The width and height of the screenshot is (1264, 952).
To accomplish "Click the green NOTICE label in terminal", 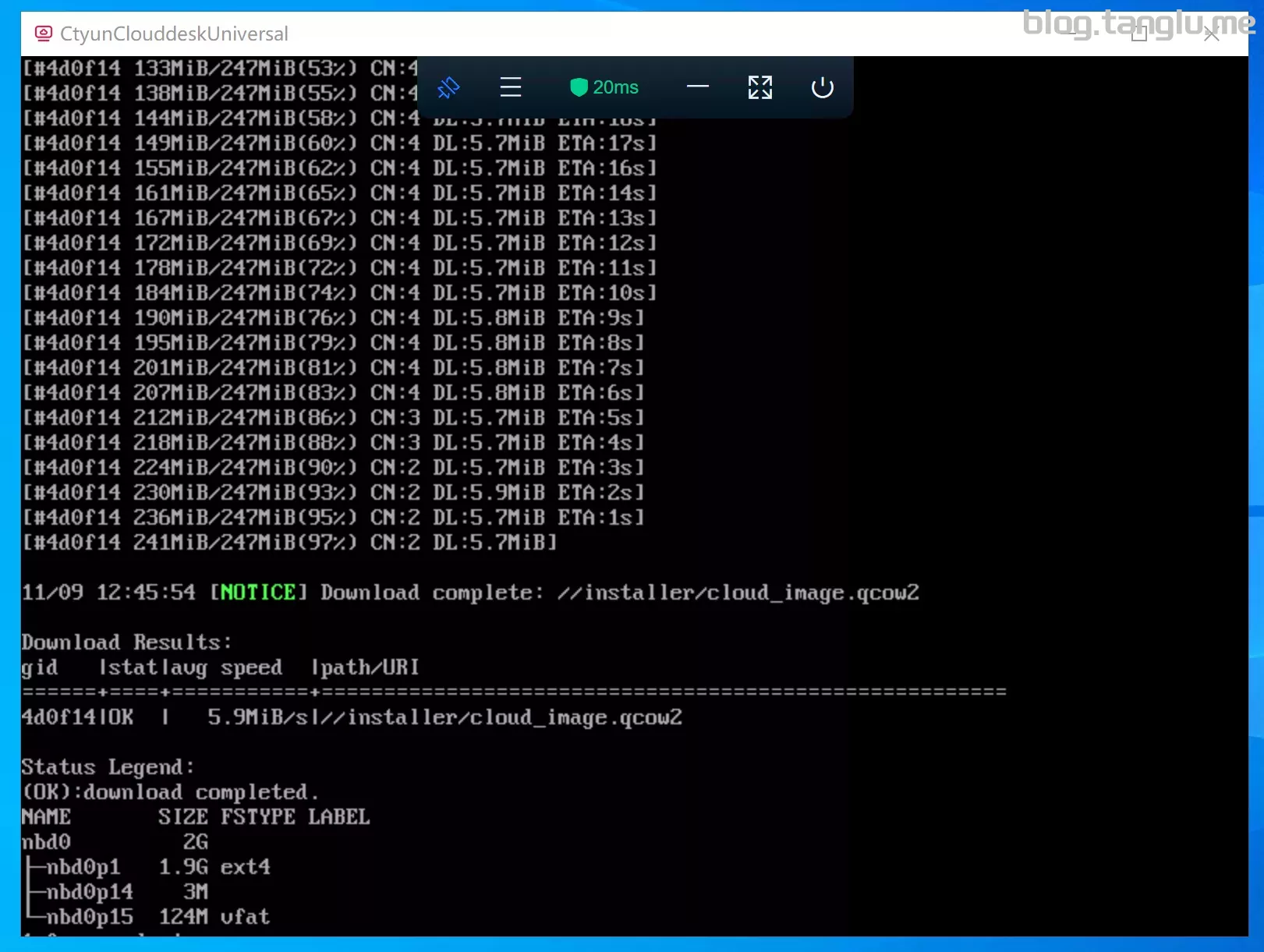I will click(257, 593).
